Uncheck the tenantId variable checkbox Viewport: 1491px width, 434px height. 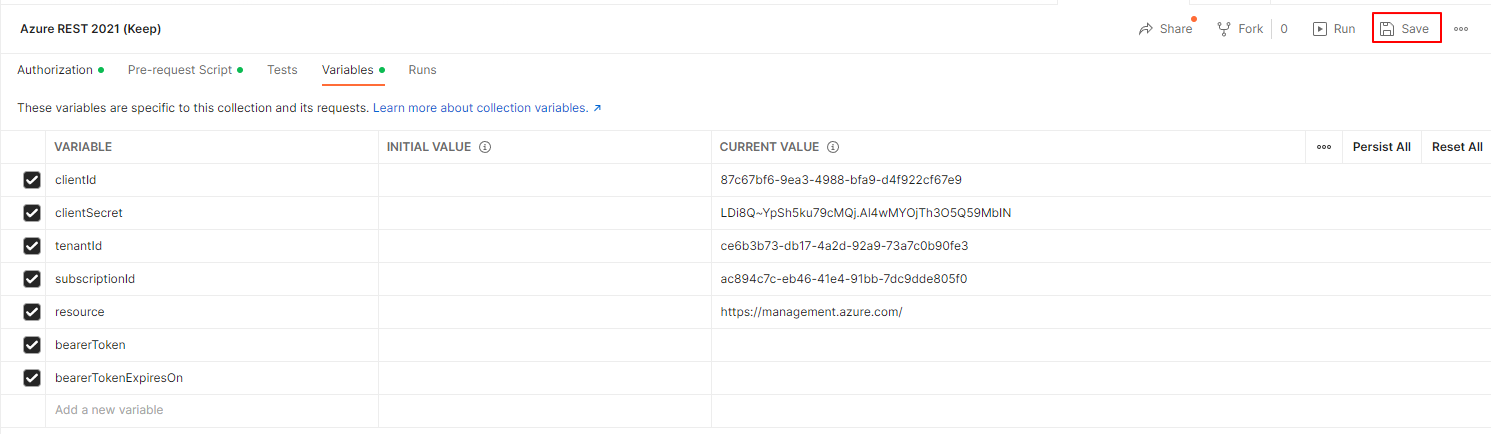click(x=32, y=246)
